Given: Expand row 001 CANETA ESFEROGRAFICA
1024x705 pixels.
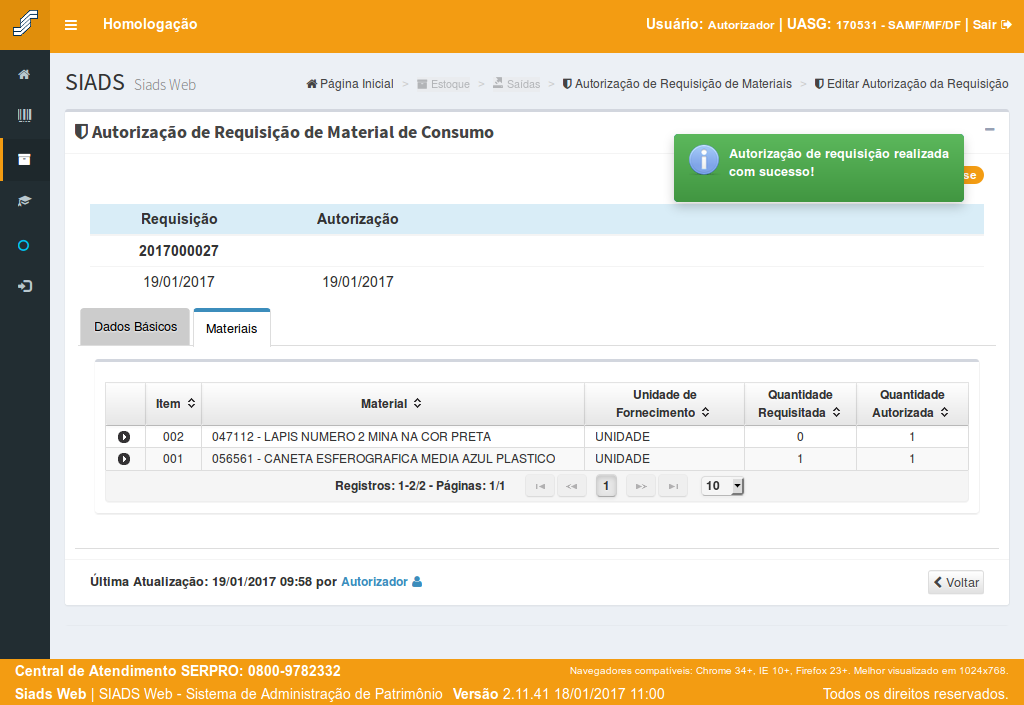Looking at the screenshot, I should (124, 459).
